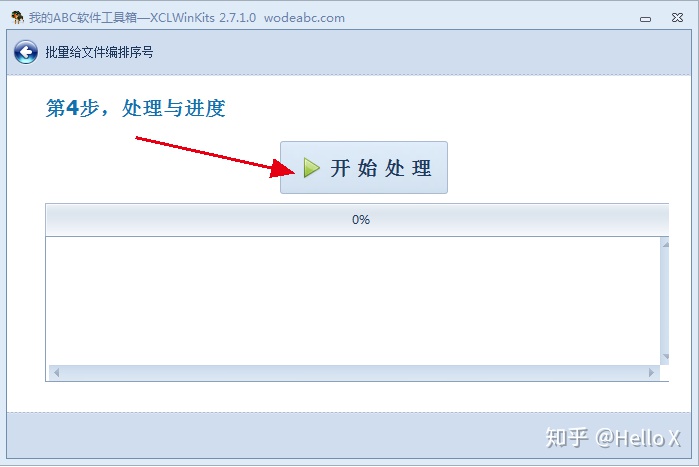Click the horizontal scrollbar track of the log

tap(354, 373)
